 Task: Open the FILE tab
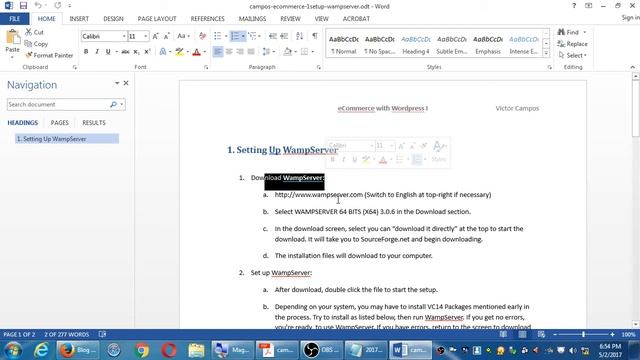click(x=15, y=19)
